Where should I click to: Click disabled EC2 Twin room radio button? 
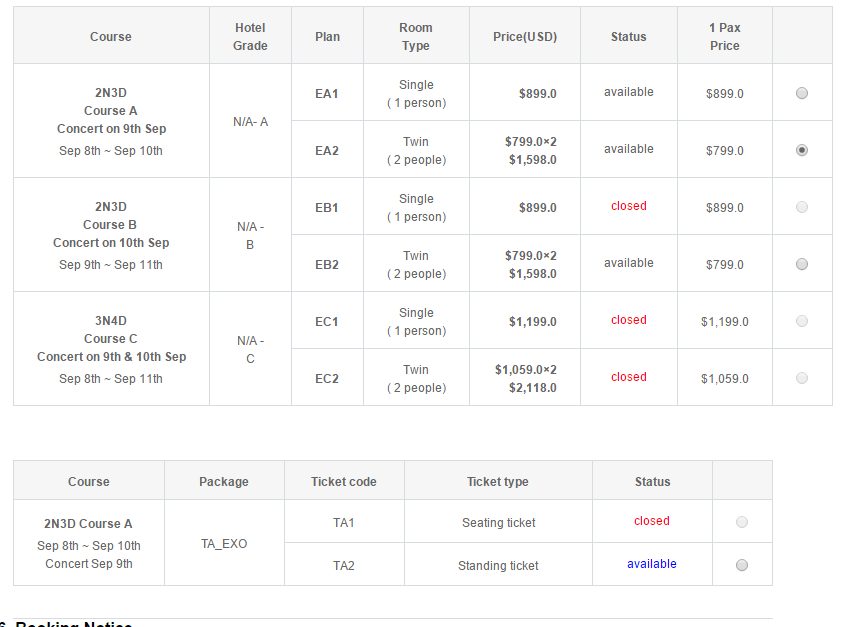(802, 378)
